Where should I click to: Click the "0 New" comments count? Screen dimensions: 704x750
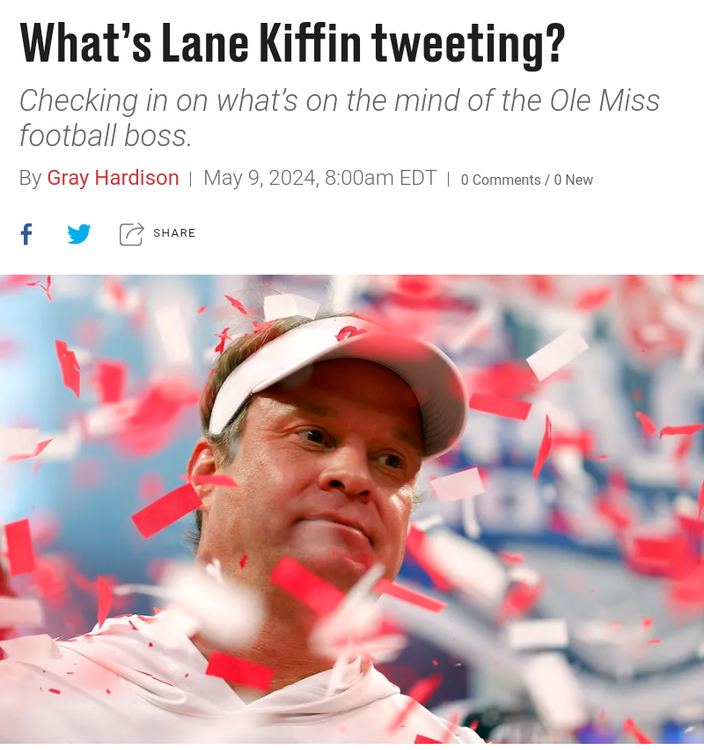tap(573, 180)
